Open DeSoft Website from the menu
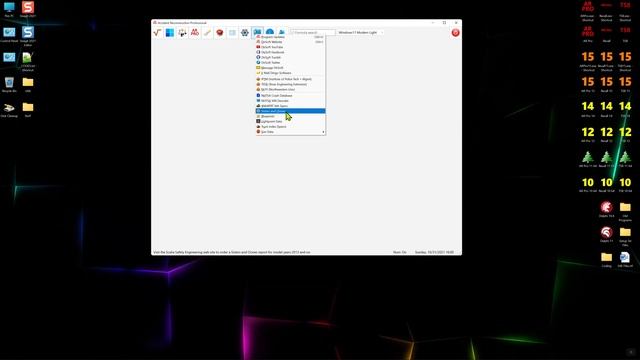640x360 pixels. click(x=290, y=42)
